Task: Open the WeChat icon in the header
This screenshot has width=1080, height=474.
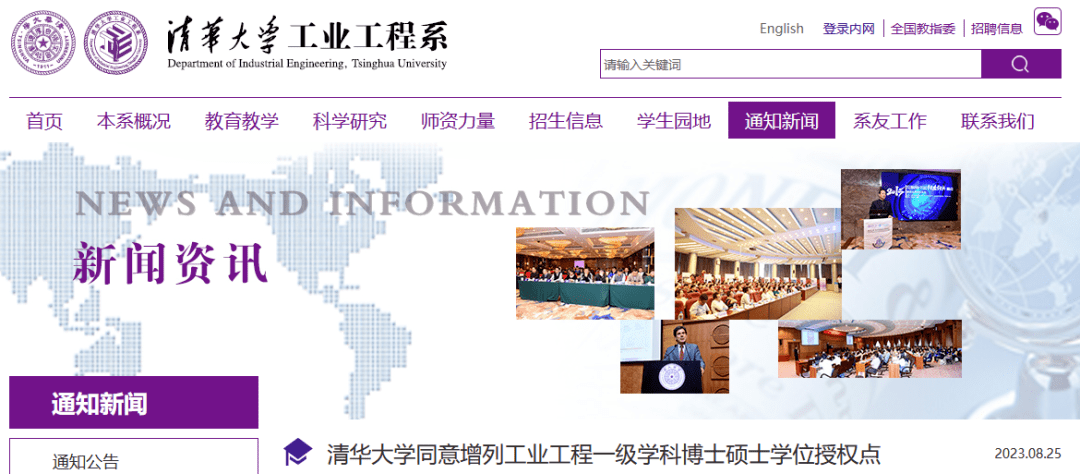Action: 1047,21
